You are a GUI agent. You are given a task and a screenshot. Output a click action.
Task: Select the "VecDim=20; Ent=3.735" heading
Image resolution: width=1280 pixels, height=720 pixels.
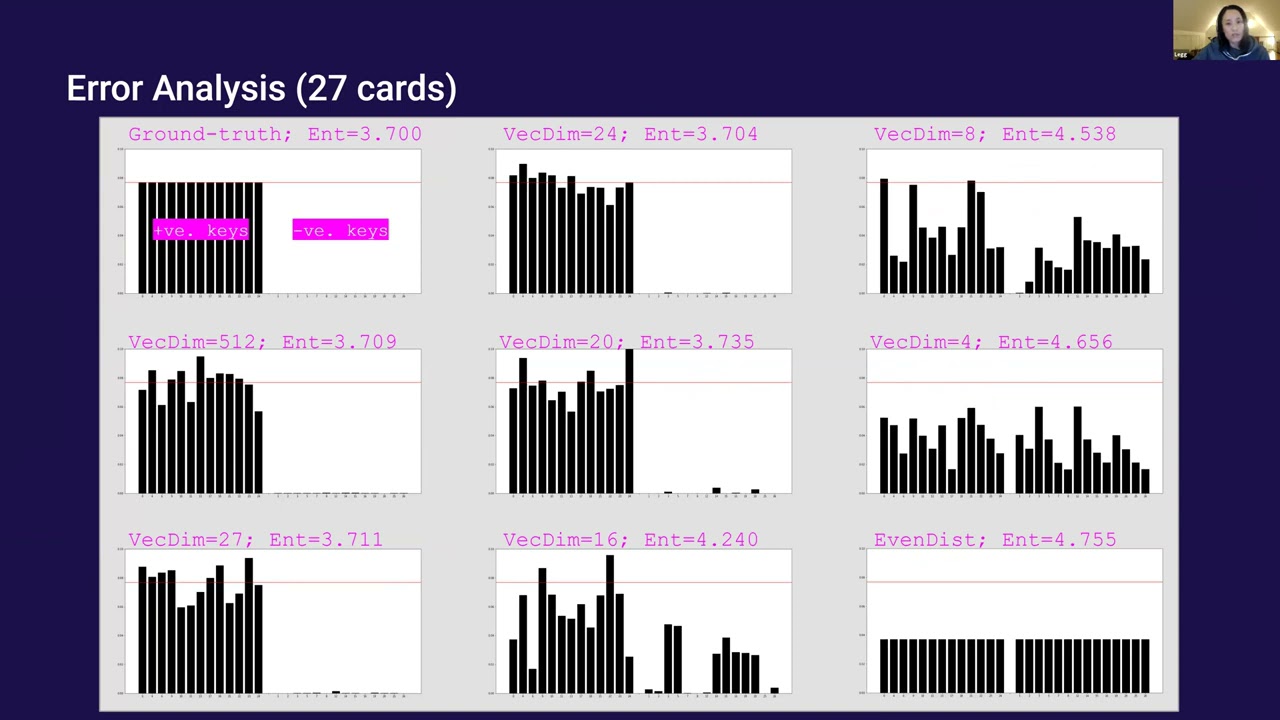pos(627,342)
